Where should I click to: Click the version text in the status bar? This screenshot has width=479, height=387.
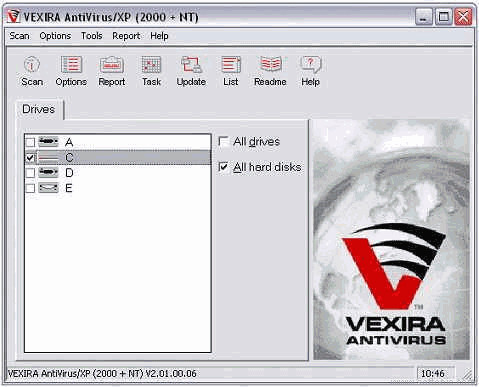click(x=102, y=373)
